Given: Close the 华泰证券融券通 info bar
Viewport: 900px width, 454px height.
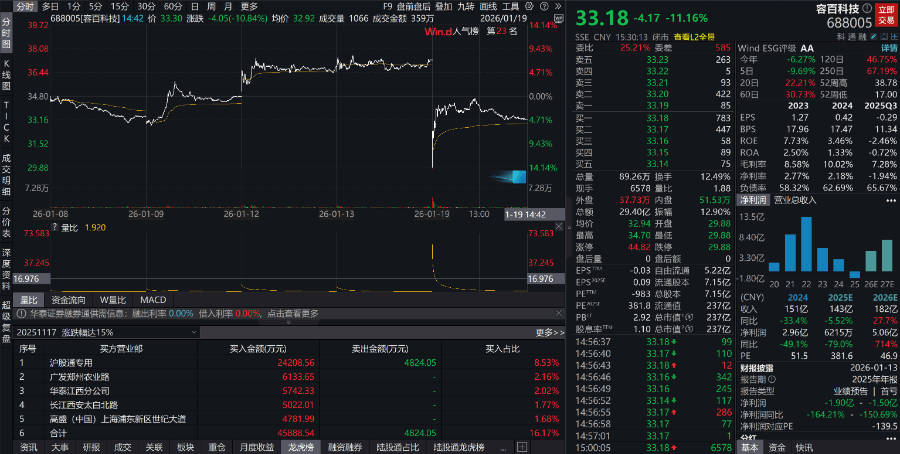Looking at the screenshot, I should click(x=559, y=313).
